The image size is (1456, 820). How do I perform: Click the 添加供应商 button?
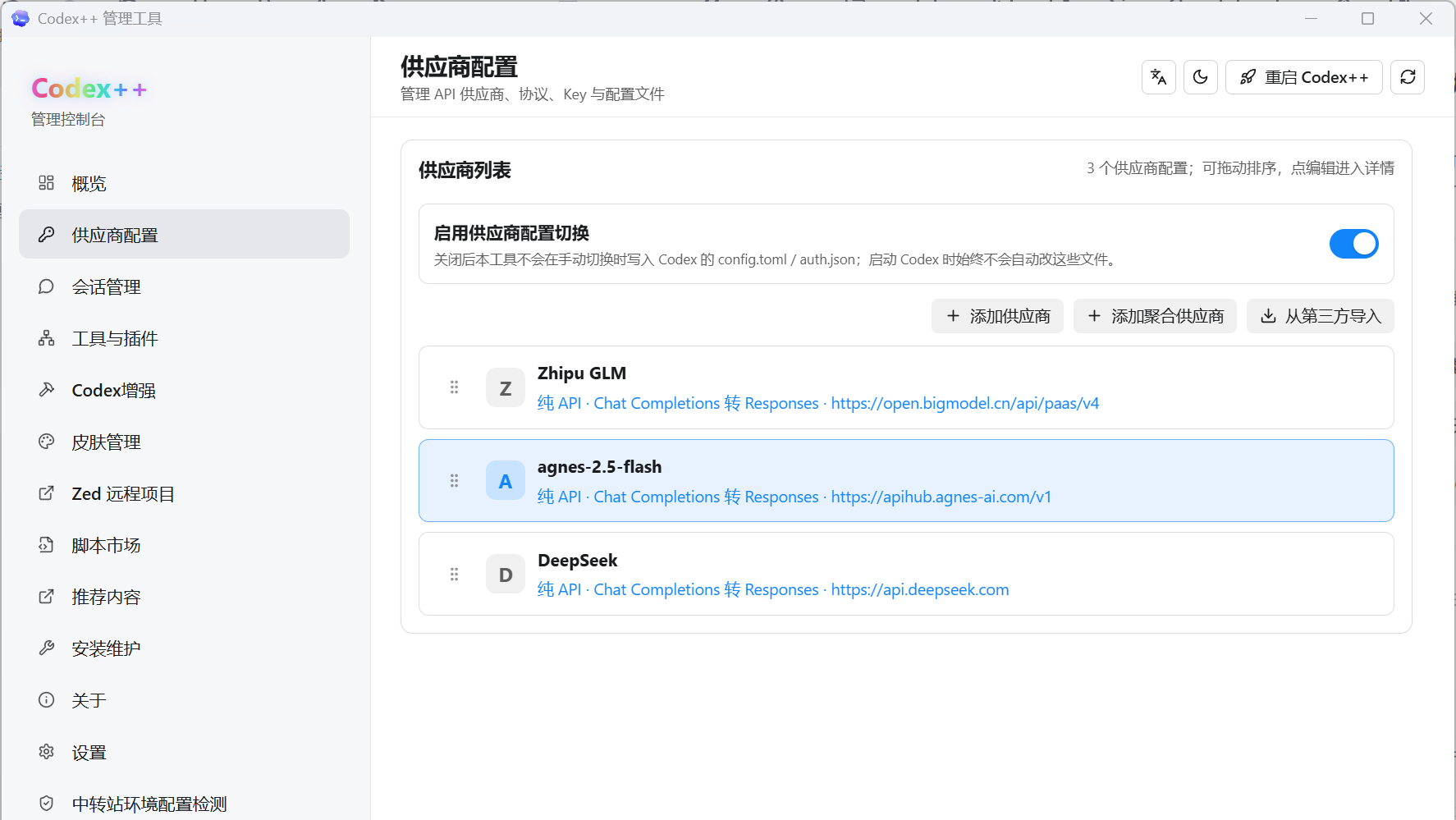tap(997, 316)
